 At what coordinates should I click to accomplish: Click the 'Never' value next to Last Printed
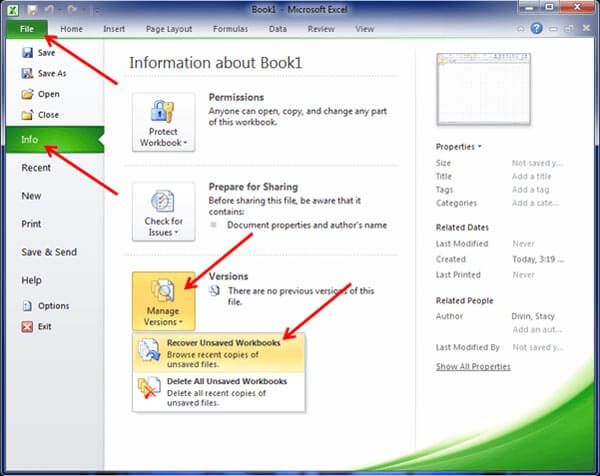click(x=523, y=275)
